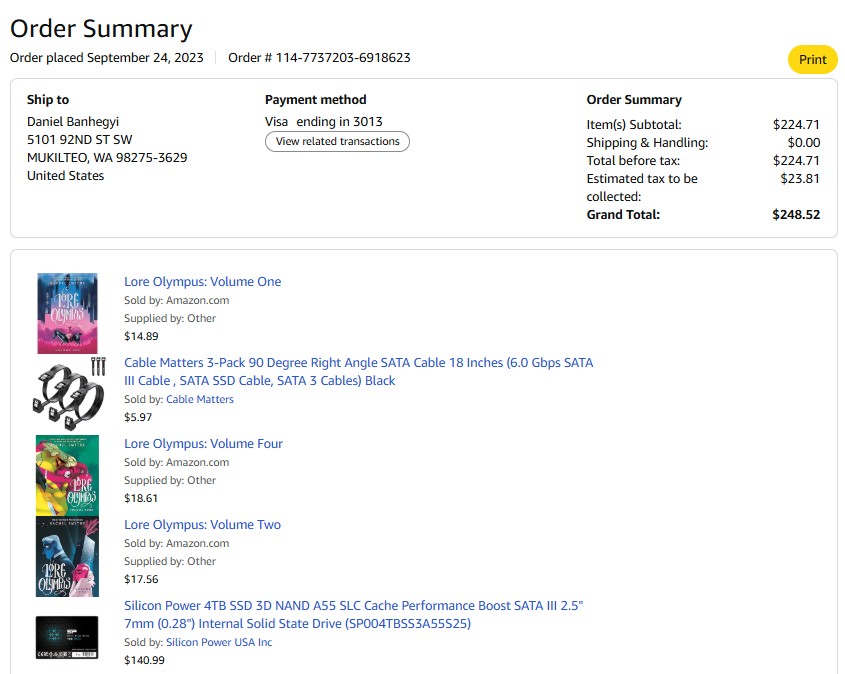Image resolution: width=845 pixels, height=674 pixels.
Task: Visit the Silicon Power USA Inc seller link
Action: pos(219,642)
